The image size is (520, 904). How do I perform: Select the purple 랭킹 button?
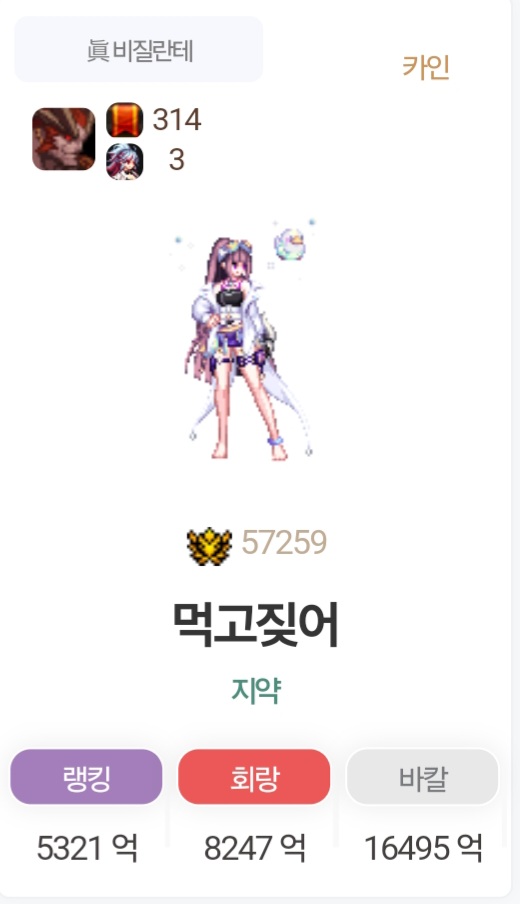click(86, 777)
